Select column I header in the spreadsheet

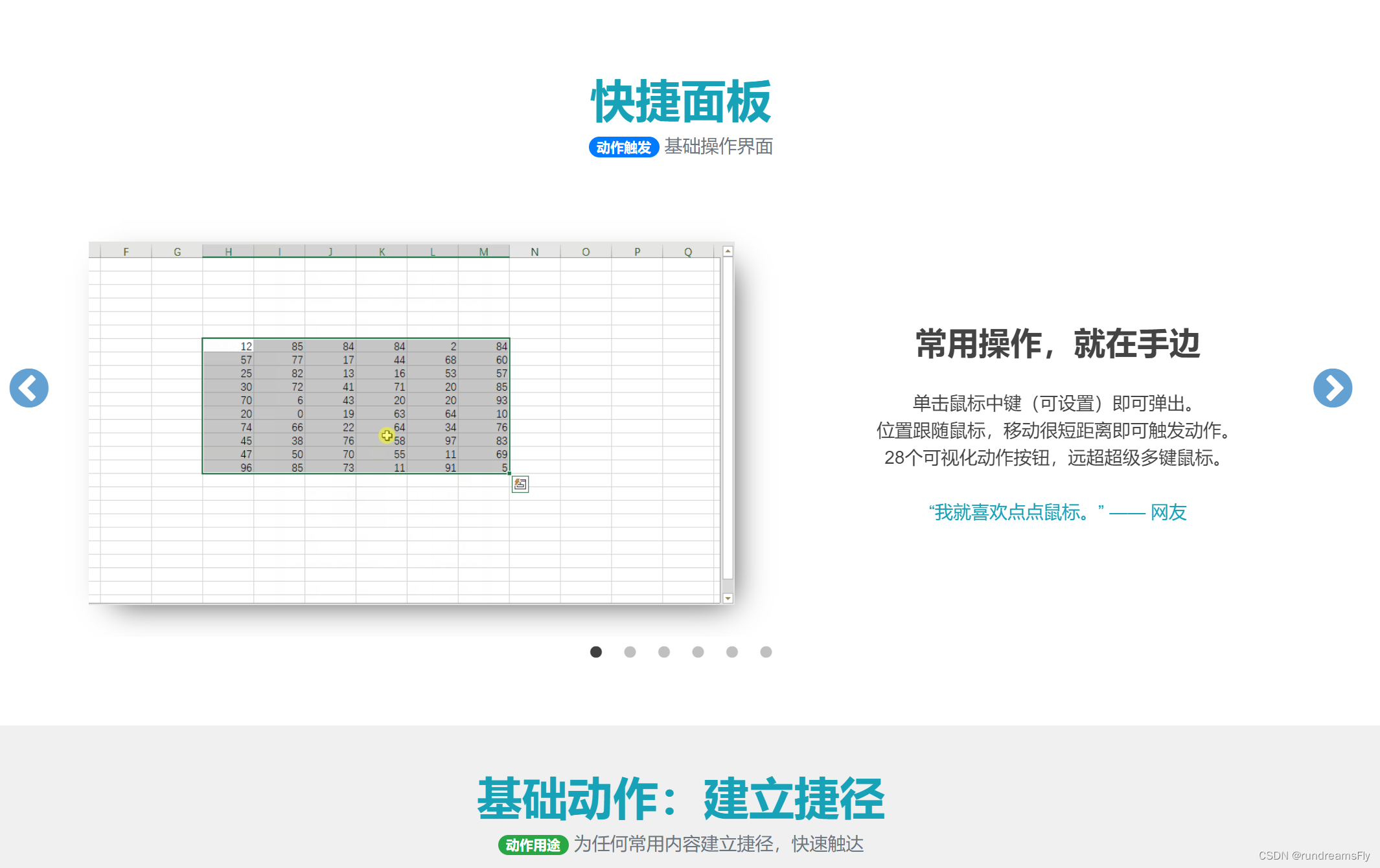tap(279, 251)
